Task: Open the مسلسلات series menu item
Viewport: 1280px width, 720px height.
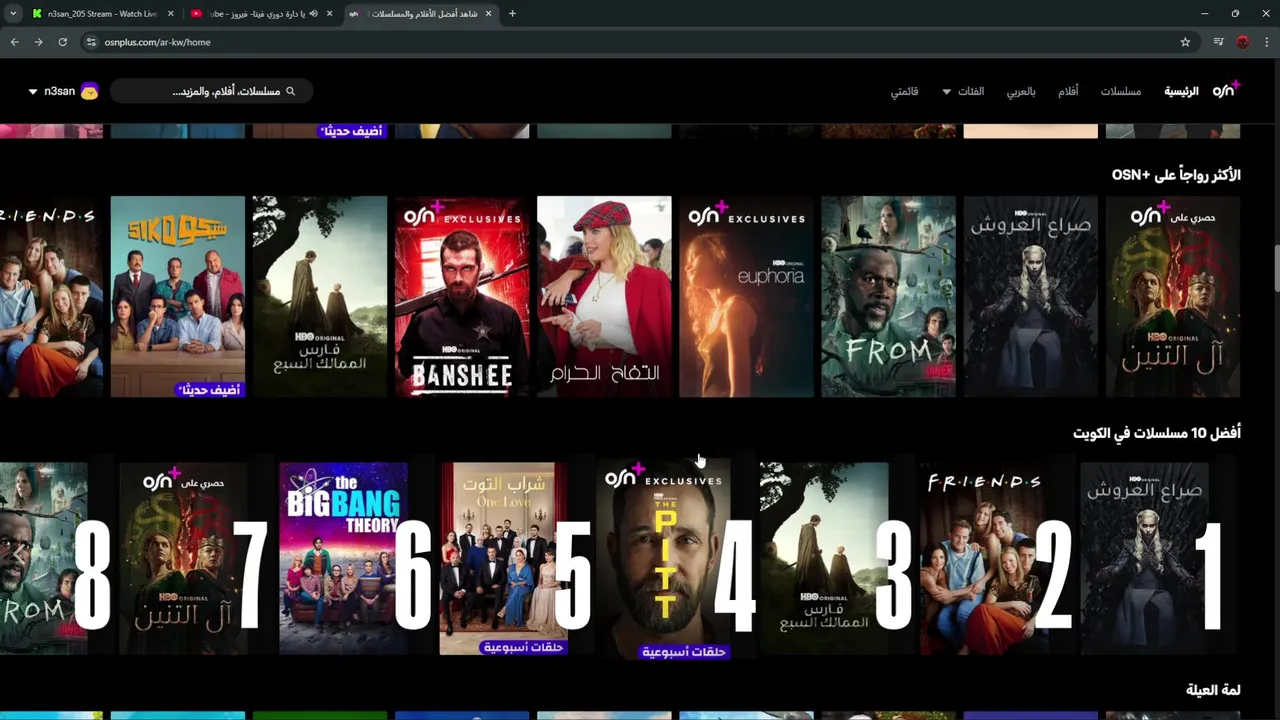Action: click(1121, 91)
